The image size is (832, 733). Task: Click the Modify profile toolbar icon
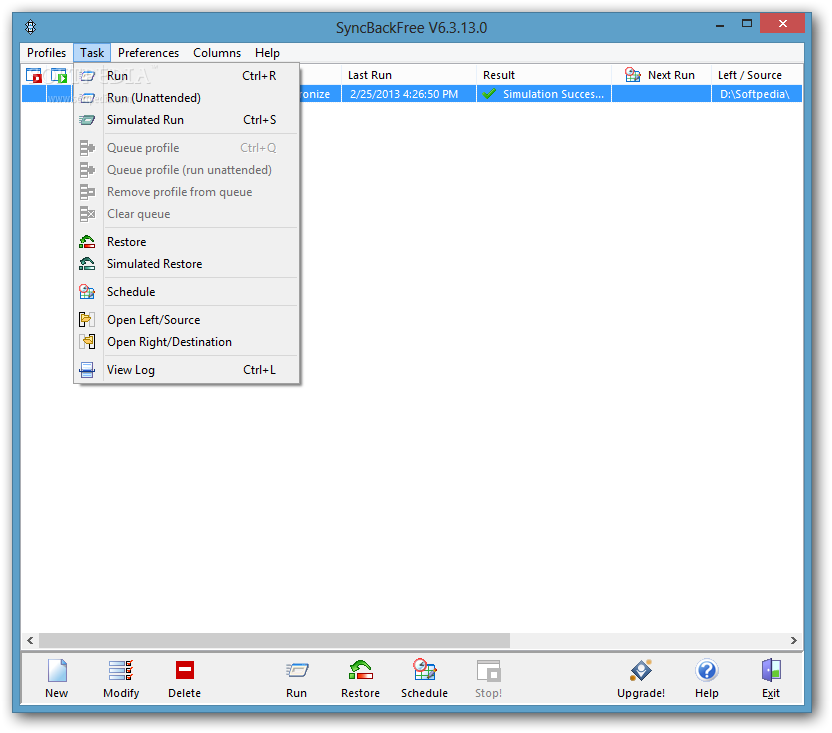121,670
